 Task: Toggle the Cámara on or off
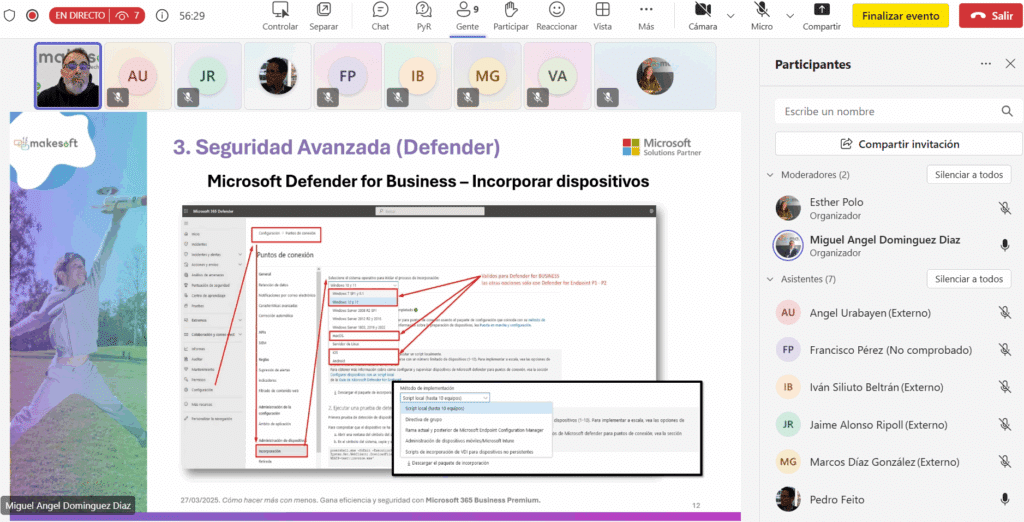pyautogui.click(x=702, y=11)
